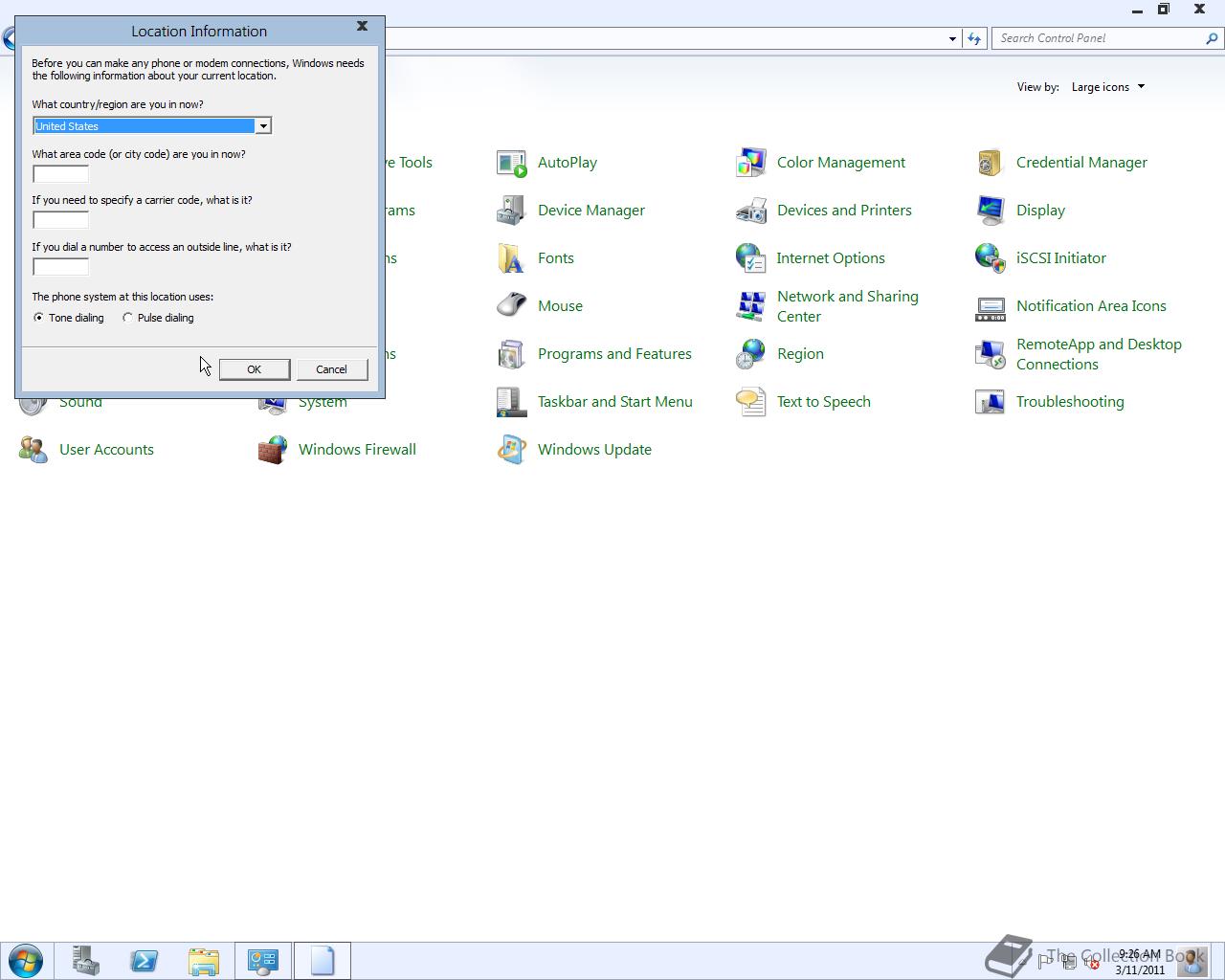Click the outside line number field
The width and height of the screenshot is (1225, 980).
coord(60,267)
